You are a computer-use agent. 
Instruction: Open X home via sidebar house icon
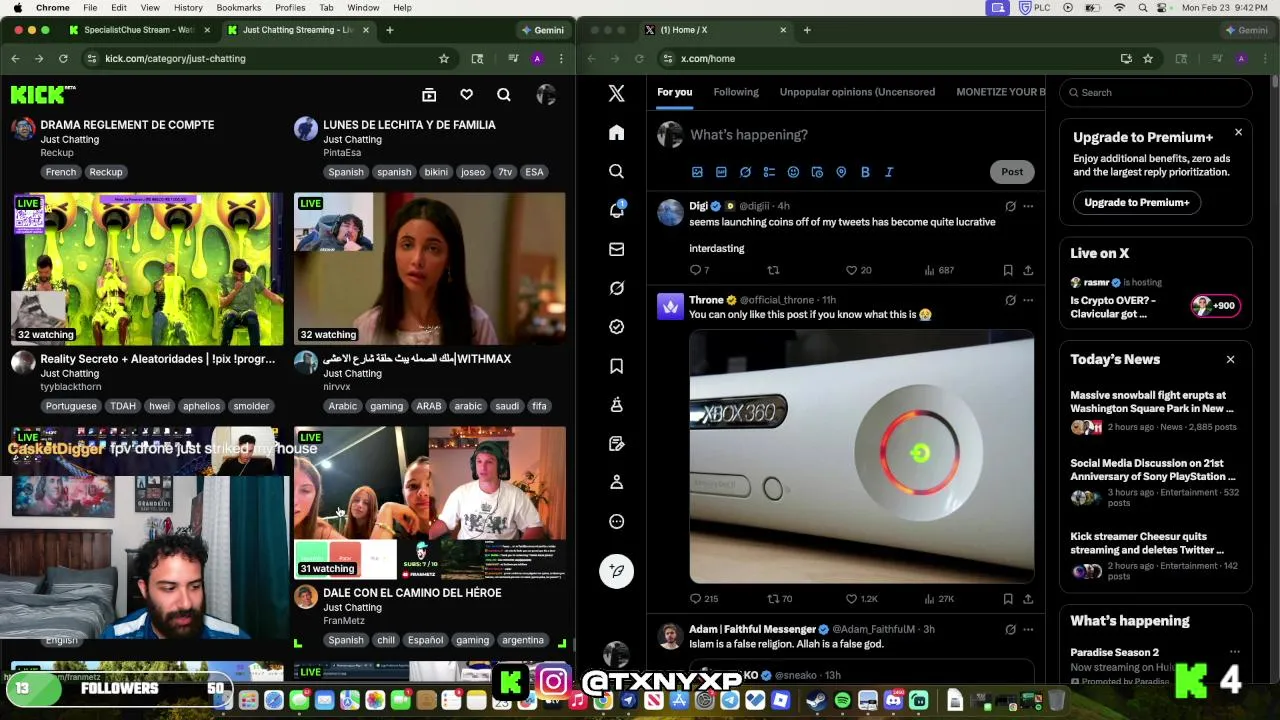(x=616, y=133)
